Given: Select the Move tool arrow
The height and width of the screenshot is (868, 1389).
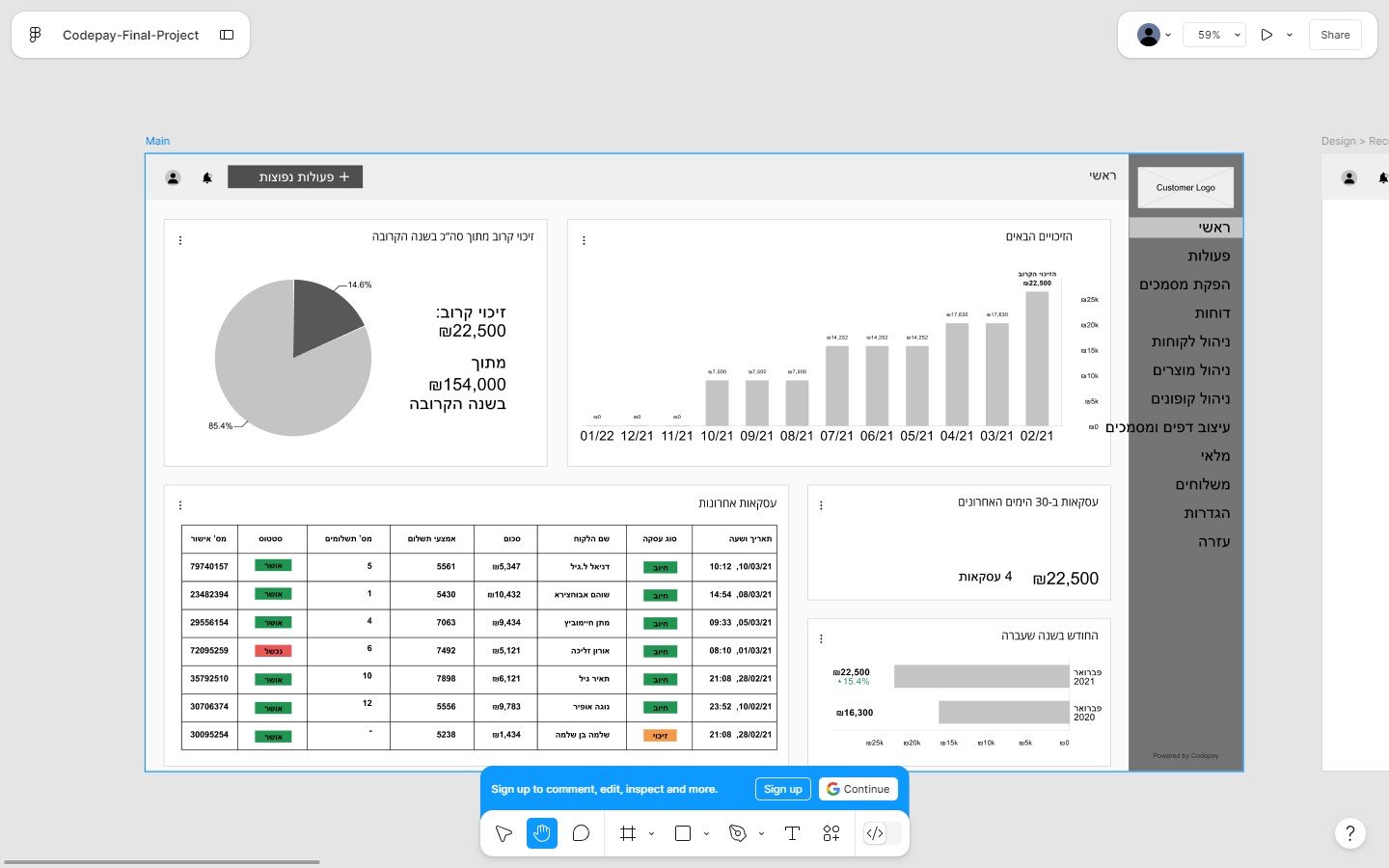Looking at the screenshot, I should [x=504, y=833].
